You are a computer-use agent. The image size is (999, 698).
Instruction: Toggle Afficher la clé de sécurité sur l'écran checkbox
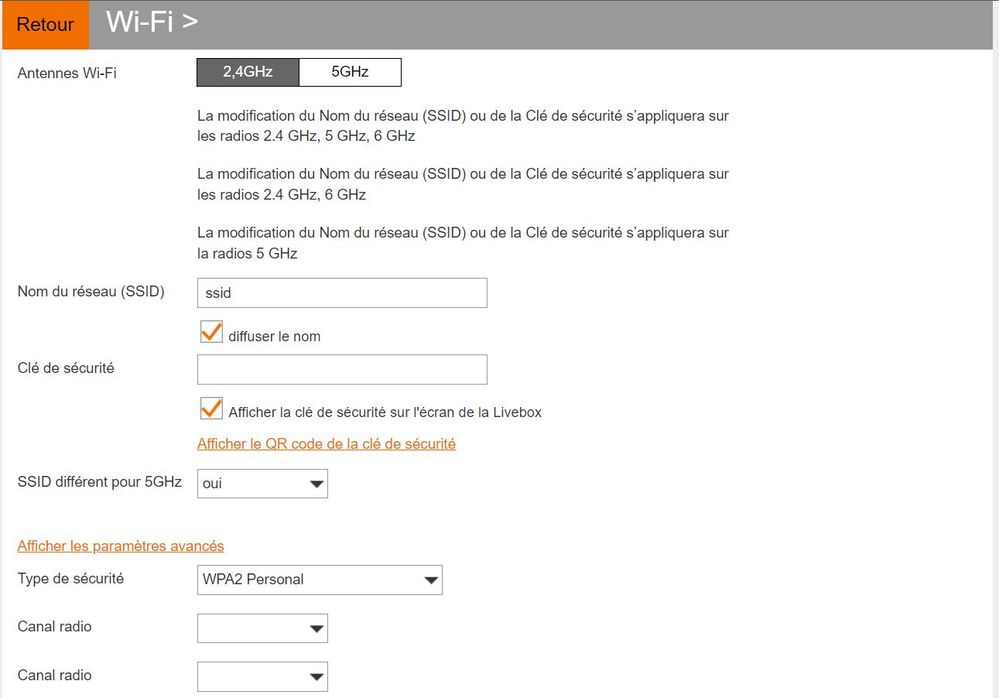pos(212,409)
